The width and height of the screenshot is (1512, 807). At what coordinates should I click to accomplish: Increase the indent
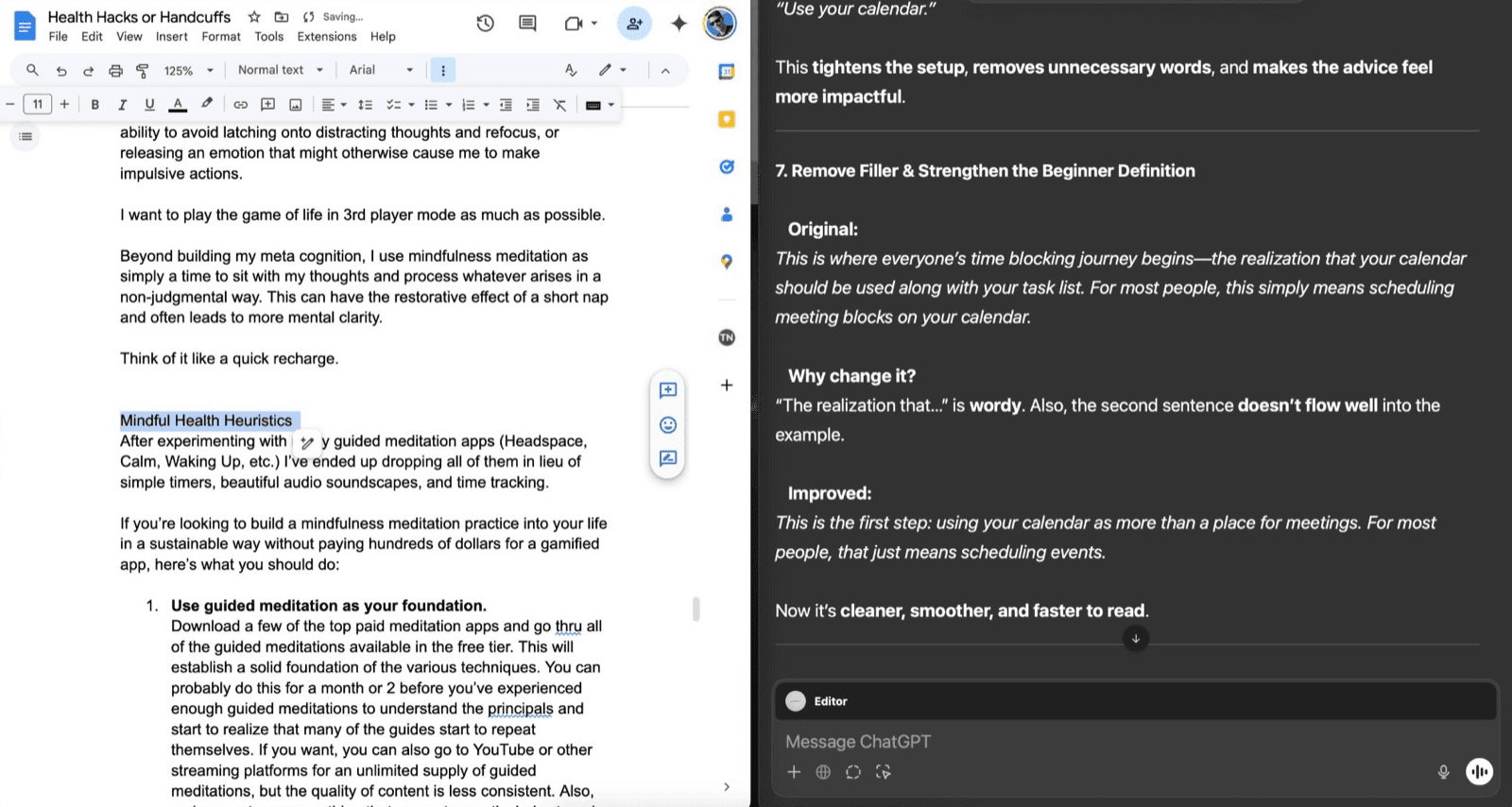click(533, 105)
